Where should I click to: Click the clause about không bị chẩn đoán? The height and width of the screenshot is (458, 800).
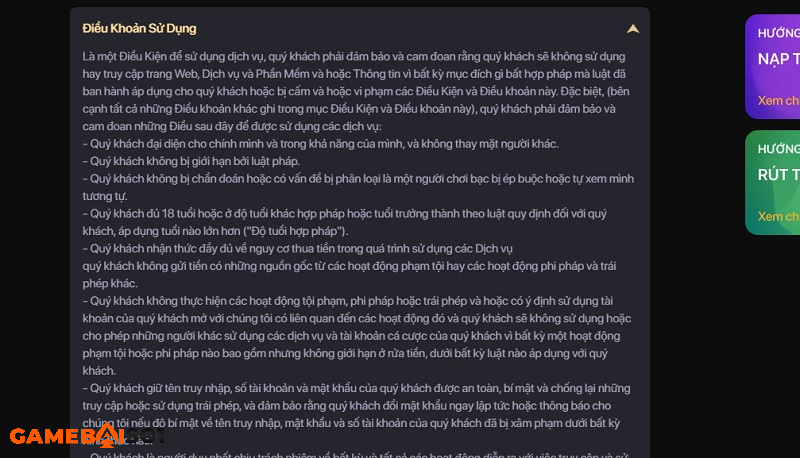click(358, 187)
